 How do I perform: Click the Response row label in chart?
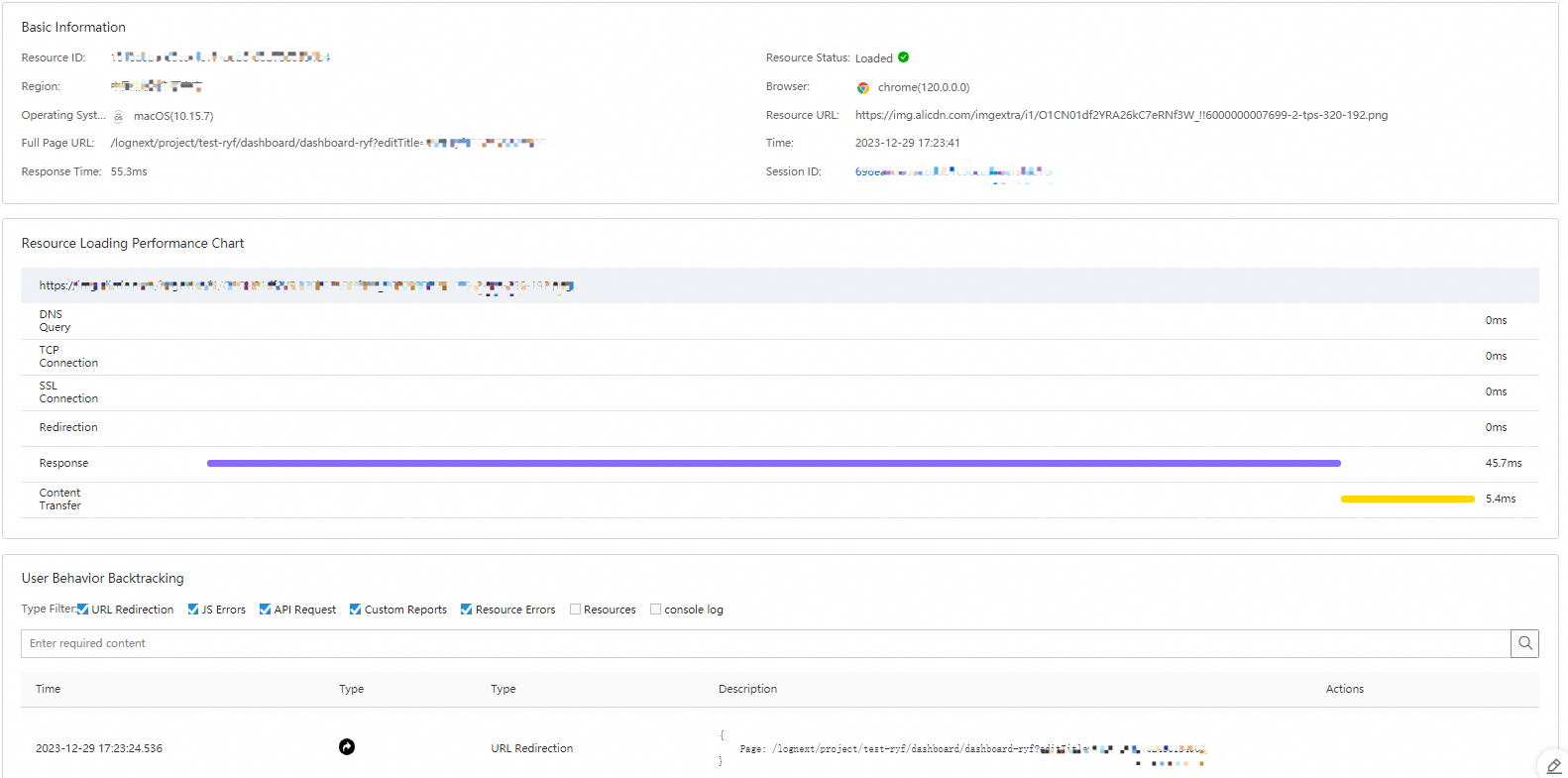63,463
